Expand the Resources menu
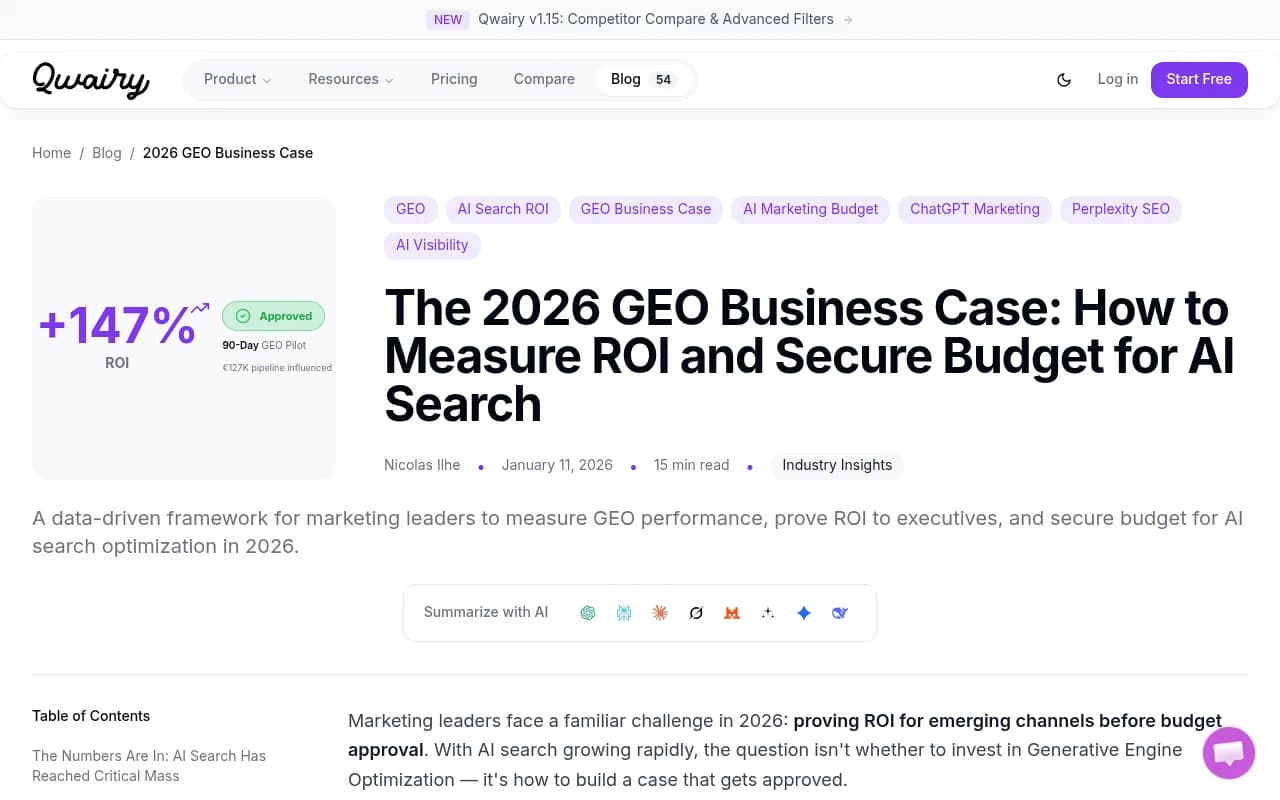This screenshot has height=800, width=1280. (350, 79)
